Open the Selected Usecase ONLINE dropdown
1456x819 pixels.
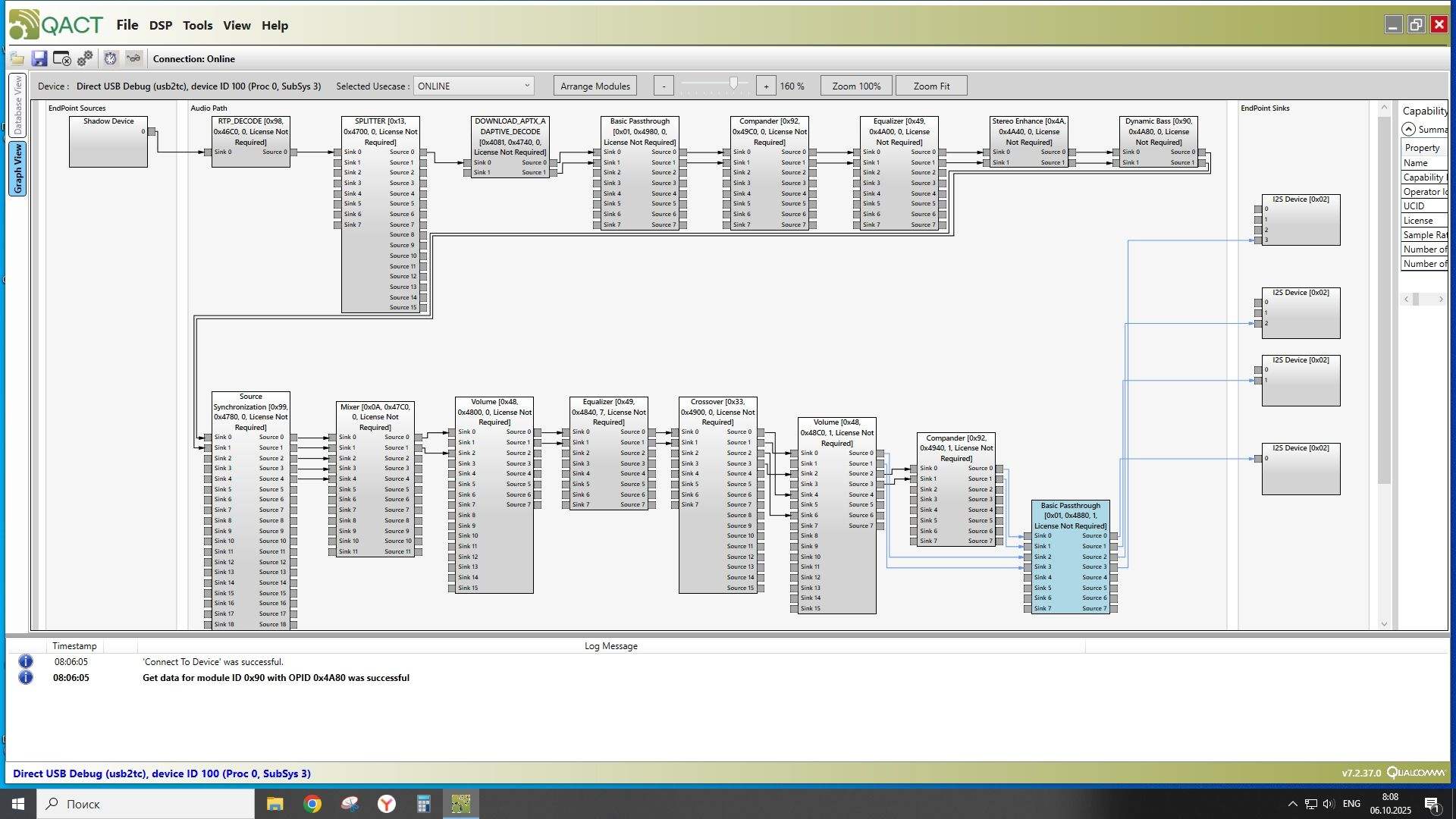click(473, 86)
